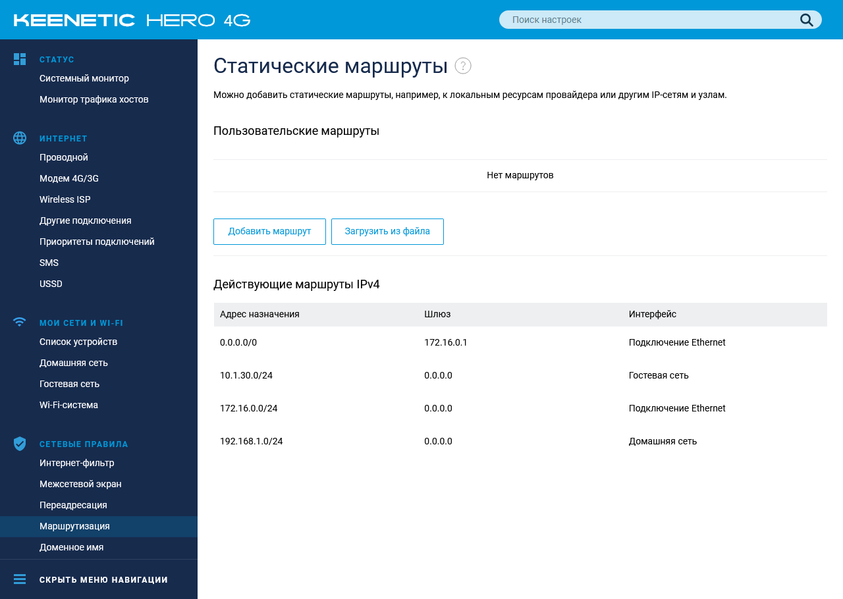Open Доменное имя page
This screenshot has height=599, width=843.
click(x=71, y=547)
